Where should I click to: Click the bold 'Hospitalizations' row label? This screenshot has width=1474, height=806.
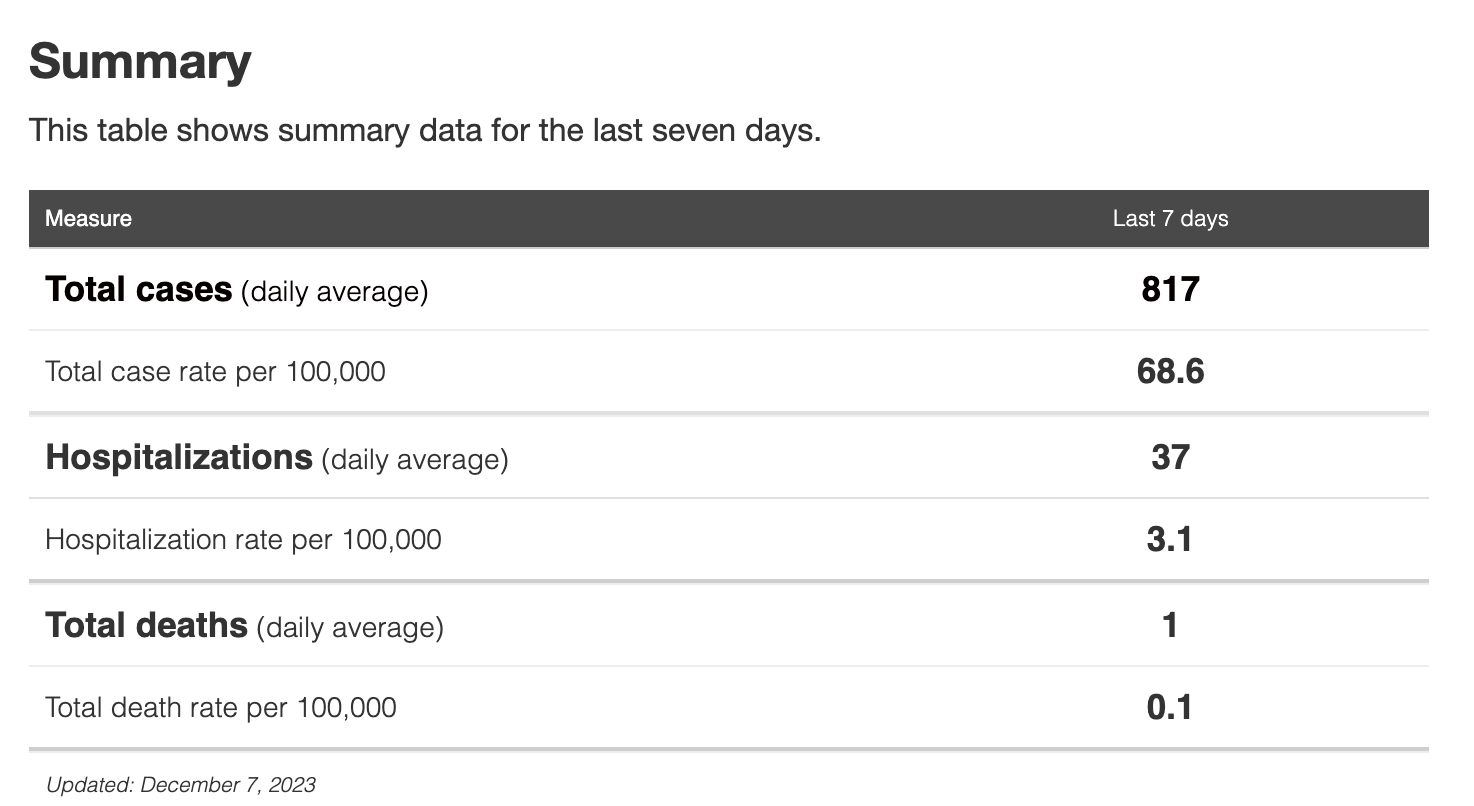(x=179, y=458)
